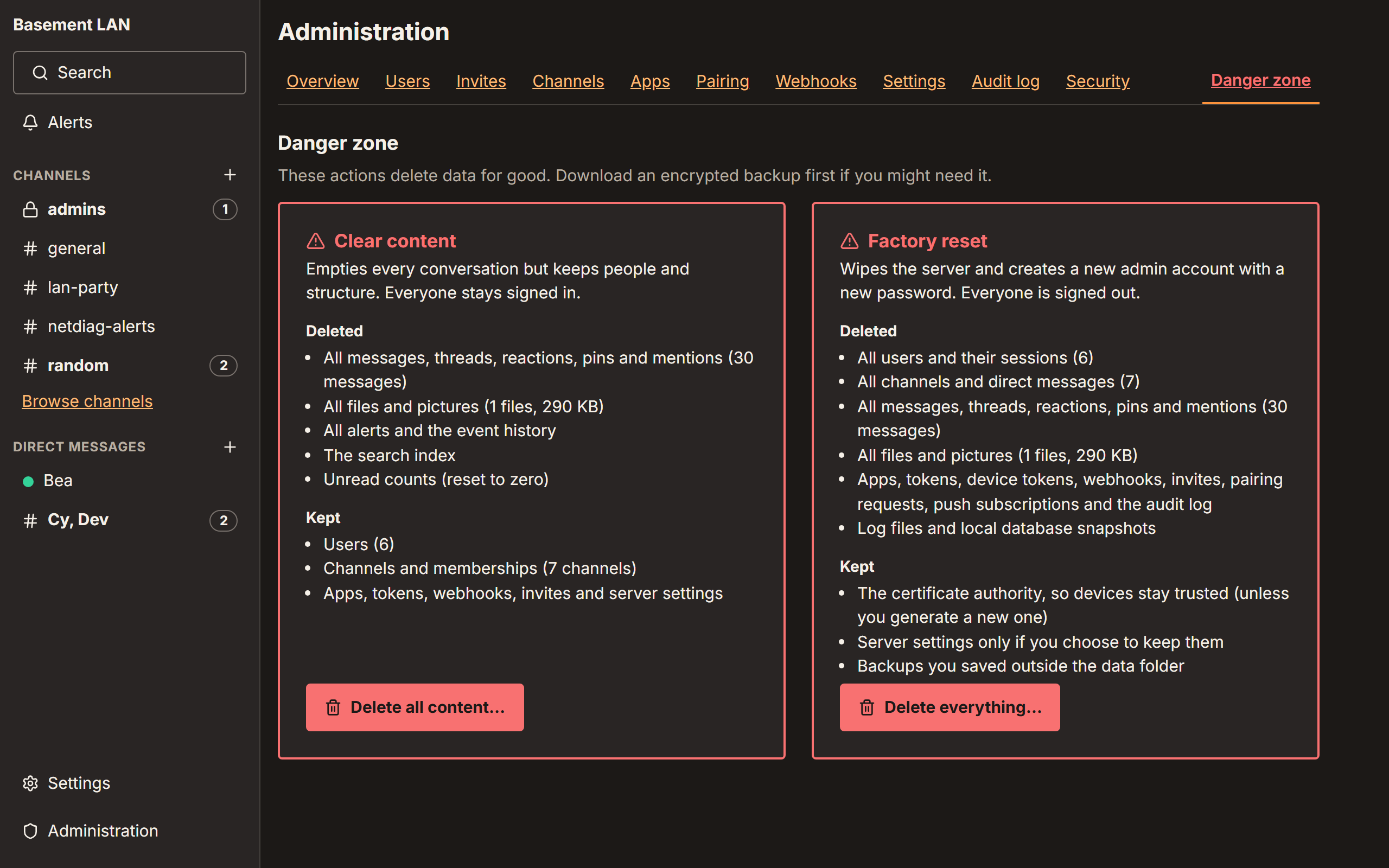Image resolution: width=1389 pixels, height=868 pixels.
Task: Click the unread badge on the random channel
Action: point(224,366)
